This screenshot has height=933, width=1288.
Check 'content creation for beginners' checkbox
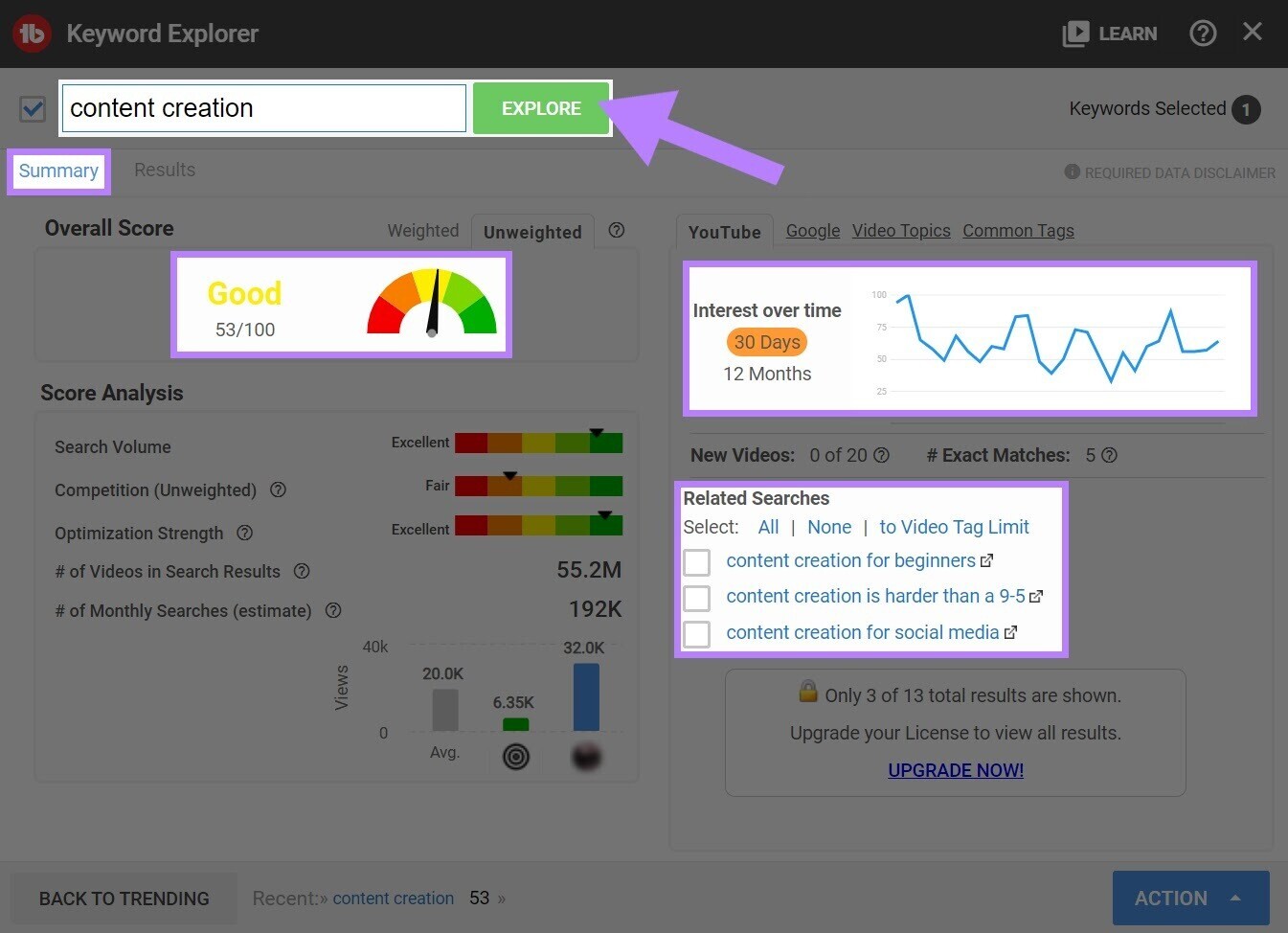point(697,562)
